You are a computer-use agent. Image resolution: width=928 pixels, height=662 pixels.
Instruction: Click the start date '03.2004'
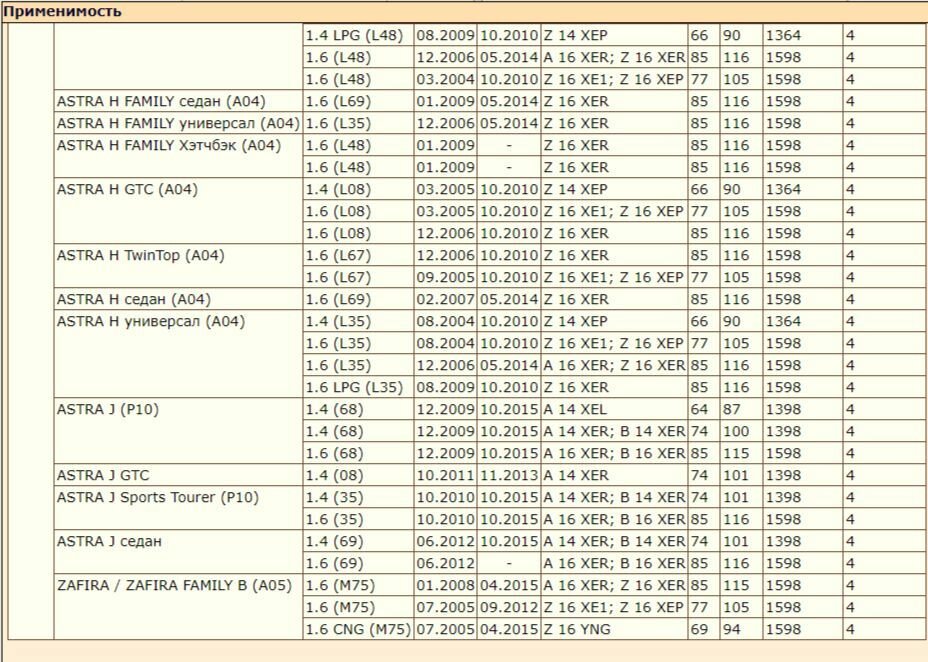point(446,79)
